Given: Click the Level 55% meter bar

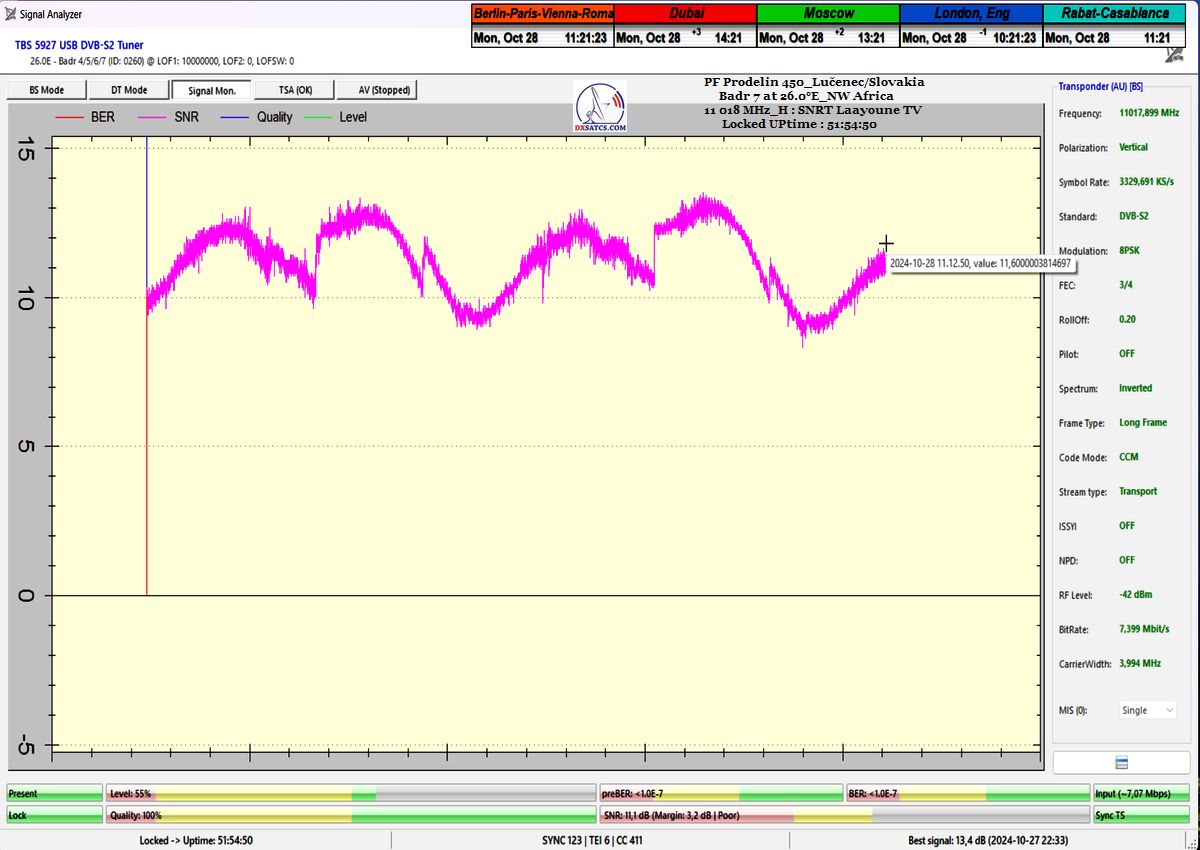Looking at the screenshot, I should coord(350,794).
